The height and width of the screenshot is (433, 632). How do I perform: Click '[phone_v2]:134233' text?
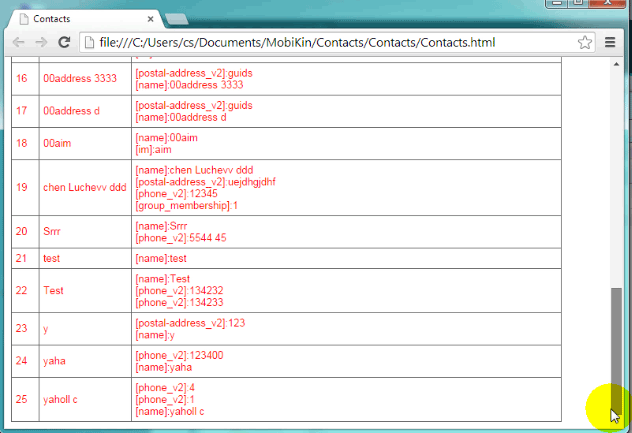[179, 302]
